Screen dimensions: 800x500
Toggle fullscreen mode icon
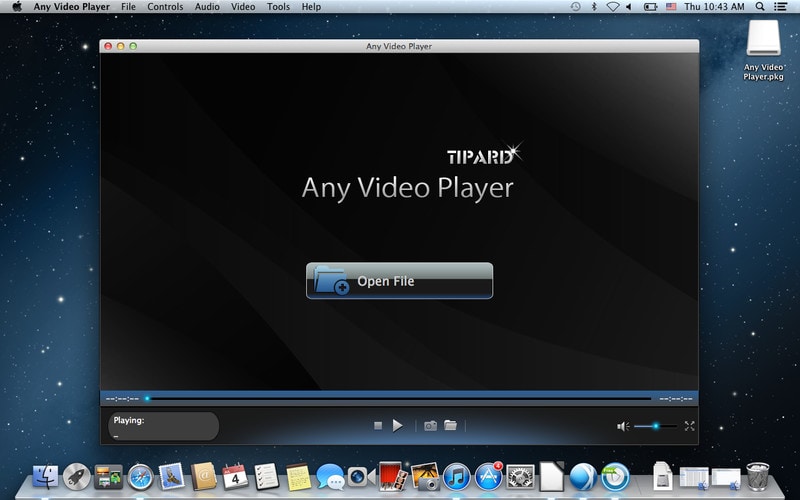click(x=689, y=426)
